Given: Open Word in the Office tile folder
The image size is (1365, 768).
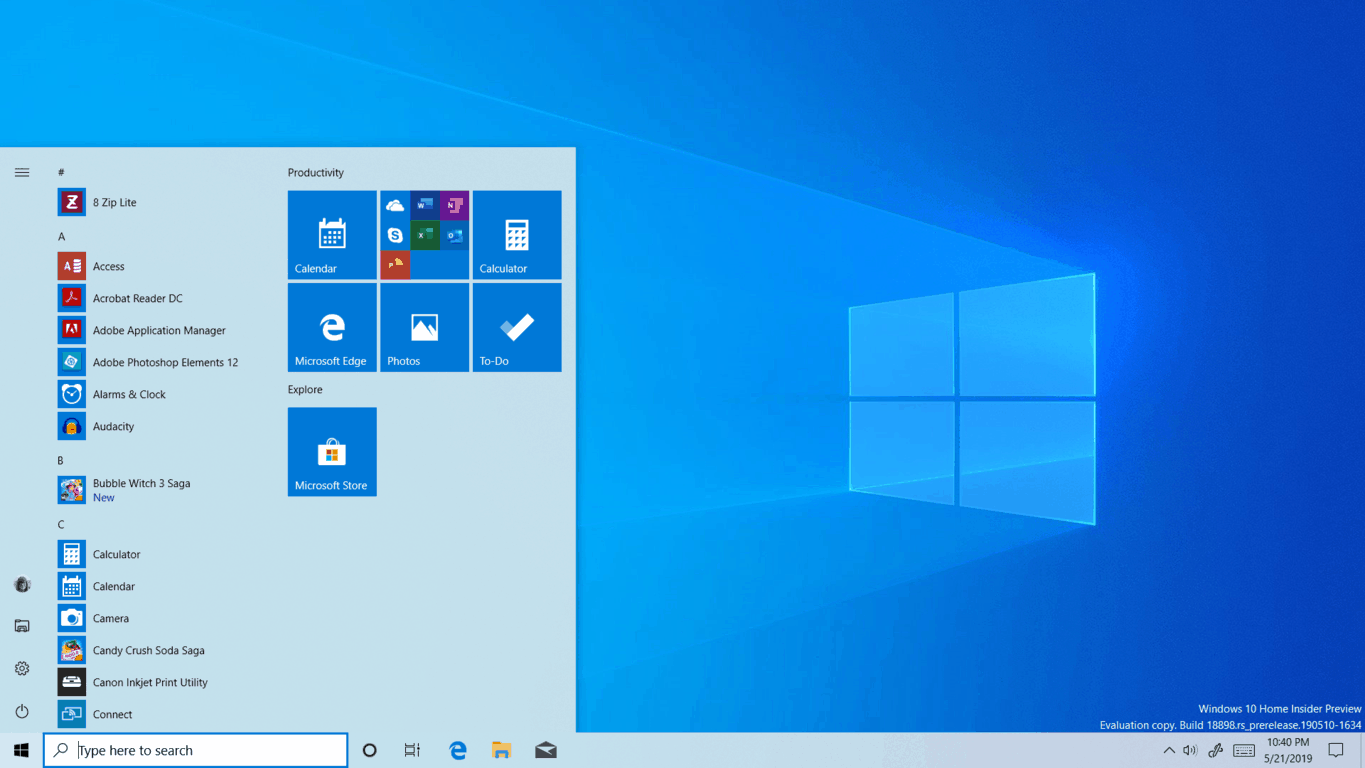Looking at the screenshot, I should tap(425, 206).
